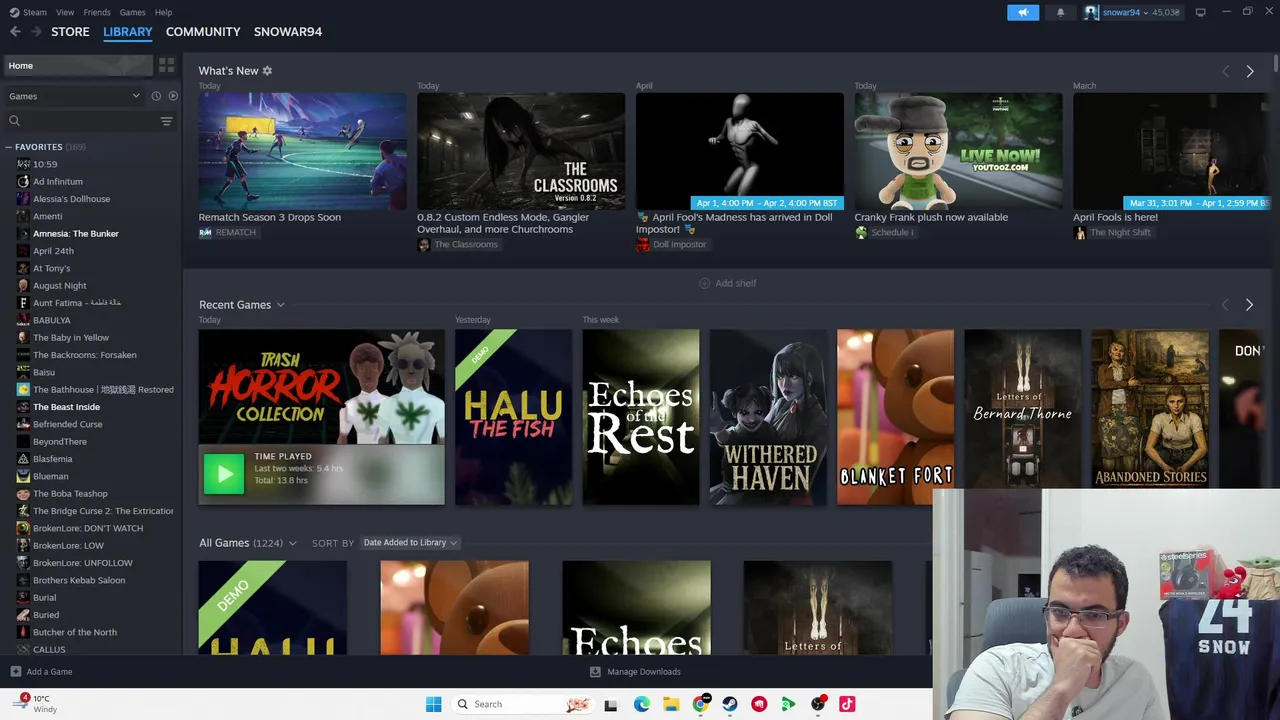Open Echoes of the Rest in Recent Games
The image size is (1280, 720).
point(641,417)
